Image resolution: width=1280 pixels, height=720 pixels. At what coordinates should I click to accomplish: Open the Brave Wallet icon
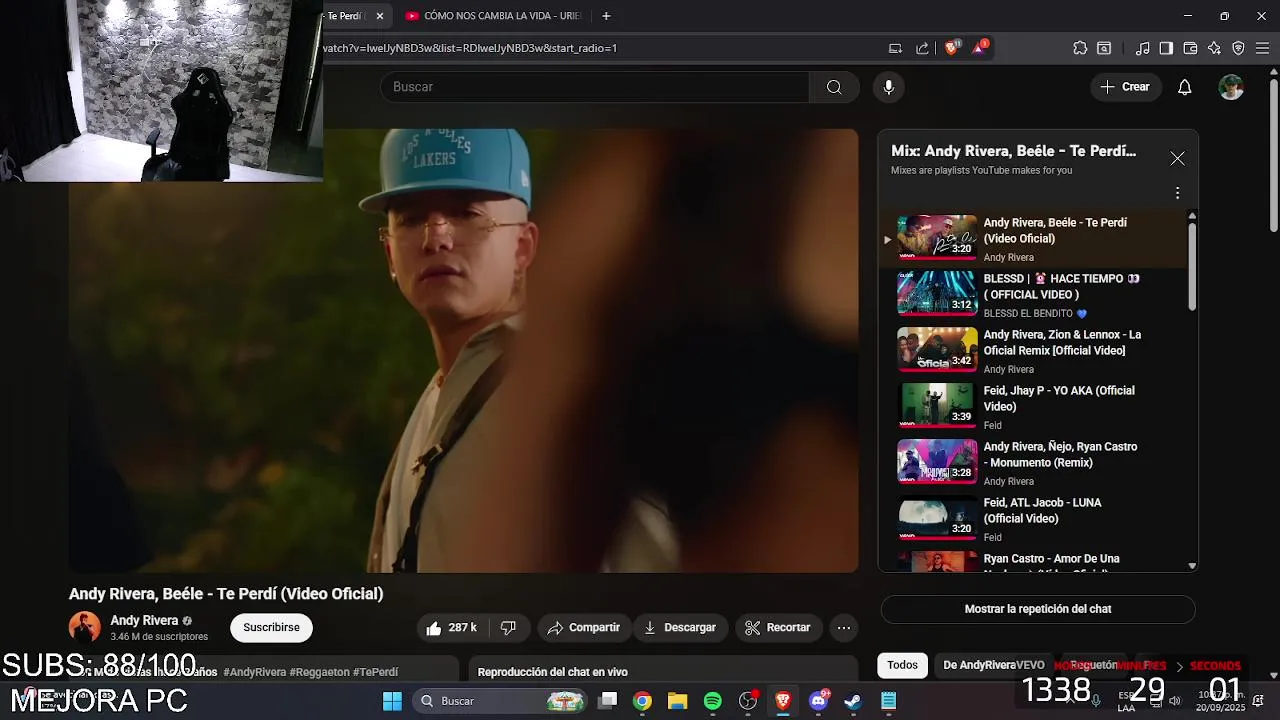point(1190,48)
